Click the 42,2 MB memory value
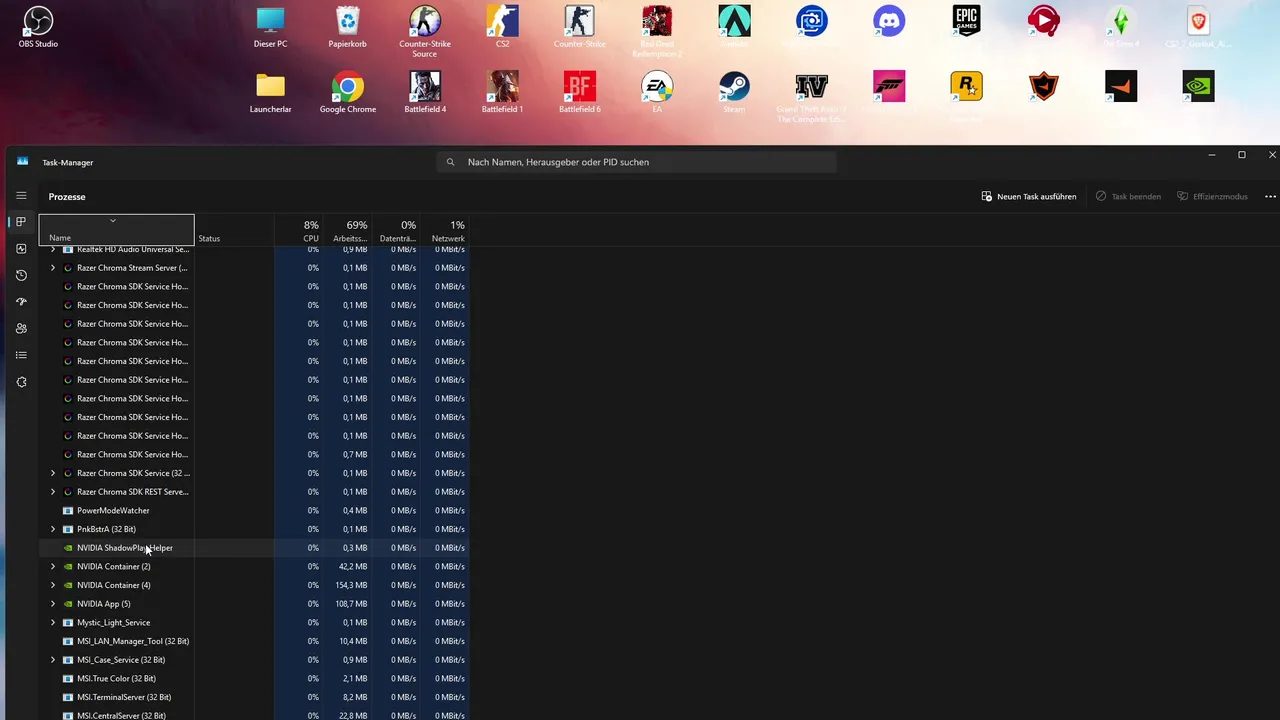Image resolution: width=1280 pixels, height=720 pixels. tap(353, 566)
